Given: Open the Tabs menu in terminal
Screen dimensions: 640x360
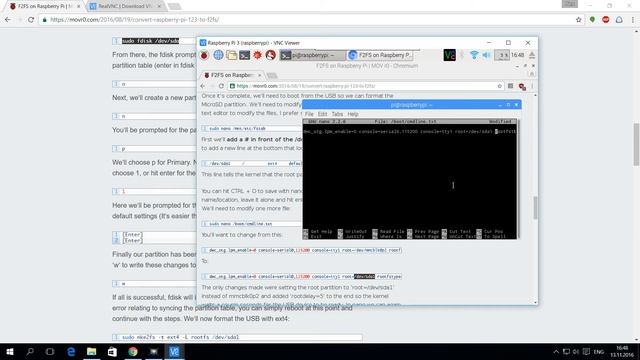Looking at the screenshot, I should (337, 114).
